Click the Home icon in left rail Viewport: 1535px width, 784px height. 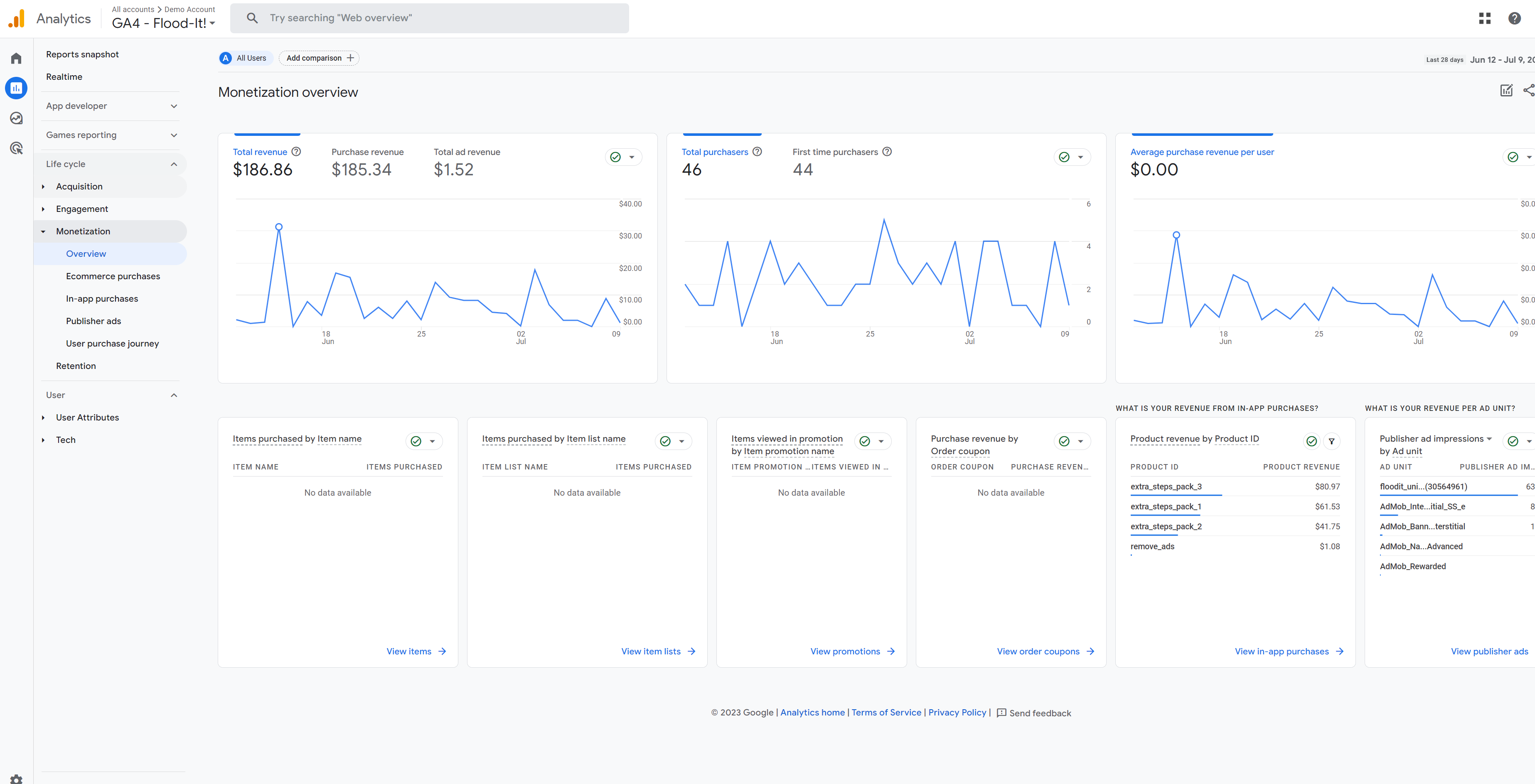[16, 59]
